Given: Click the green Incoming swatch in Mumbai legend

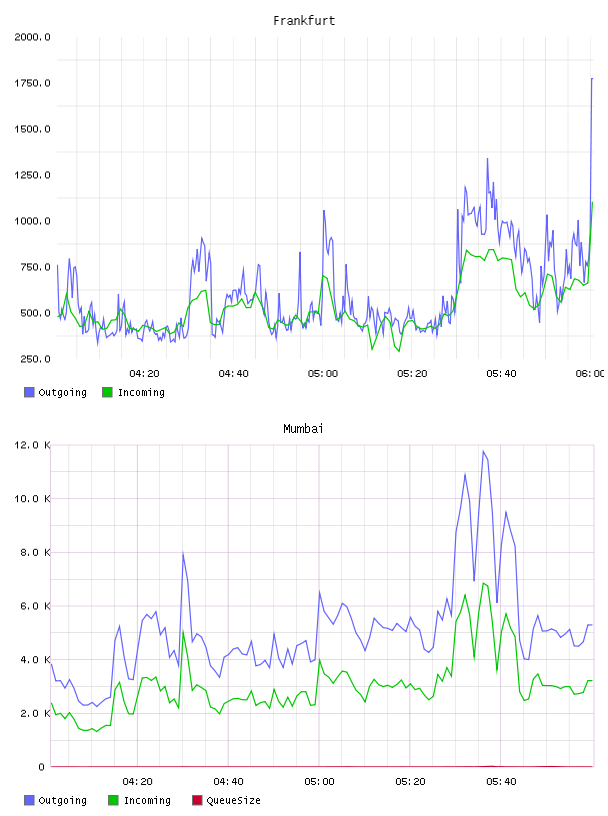Looking at the screenshot, I should click(113, 800).
